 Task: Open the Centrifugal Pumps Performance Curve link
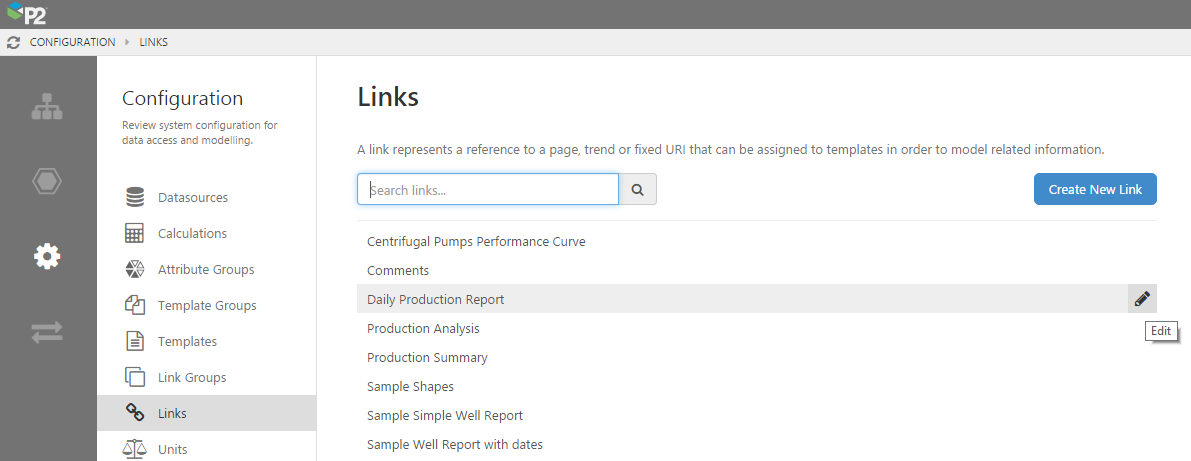point(476,242)
